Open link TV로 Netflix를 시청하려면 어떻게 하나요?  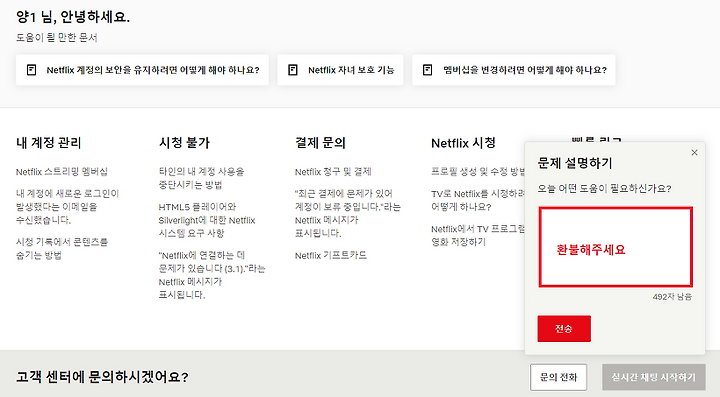478,200
